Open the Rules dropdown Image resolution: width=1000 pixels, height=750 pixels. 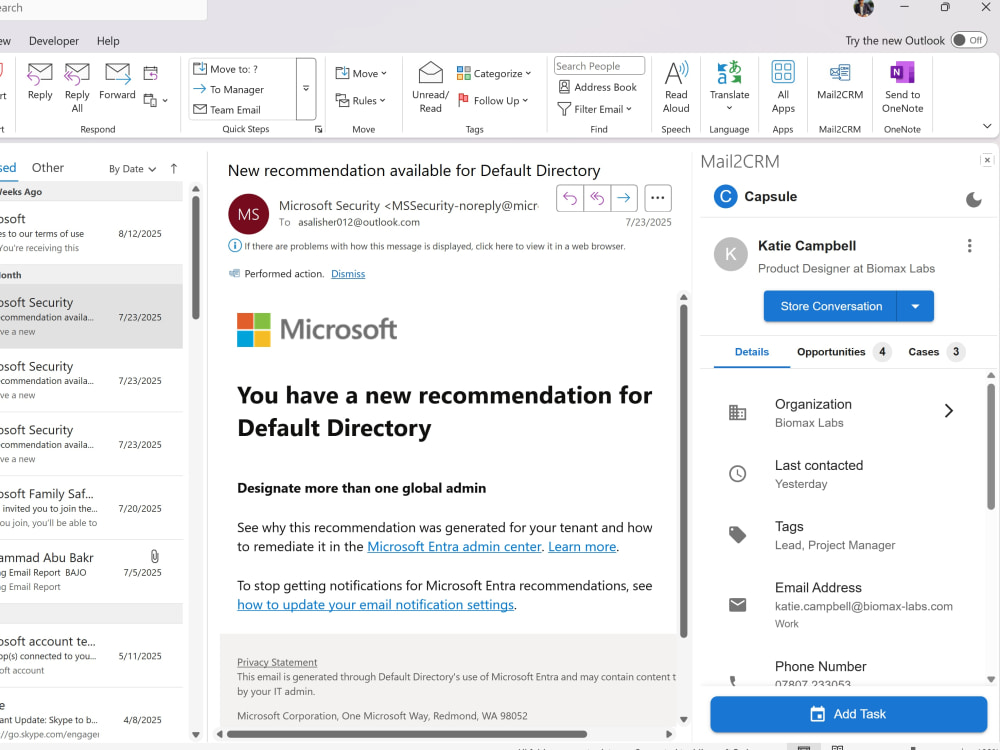click(360, 100)
